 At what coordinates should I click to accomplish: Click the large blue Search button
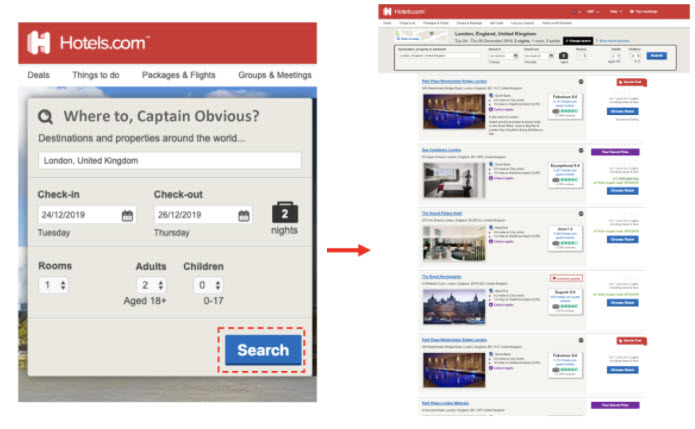(263, 350)
